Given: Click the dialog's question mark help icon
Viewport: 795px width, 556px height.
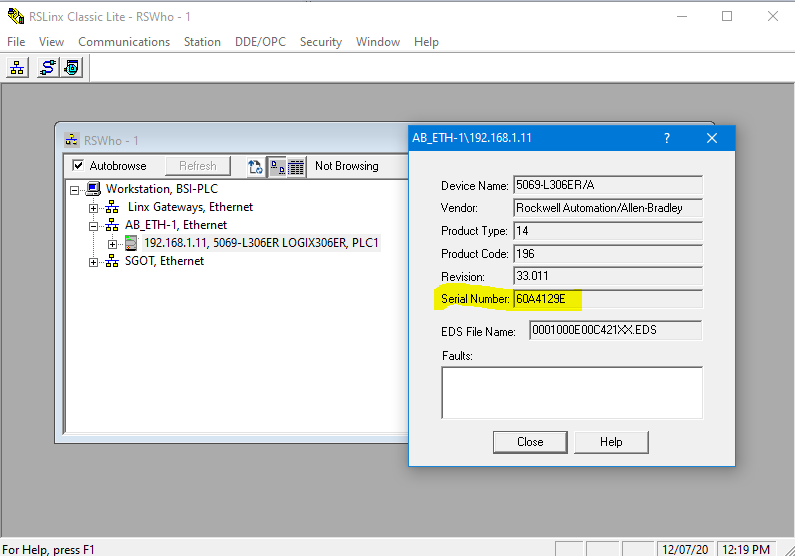Looking at the screenshot, I should pos(667,138).
